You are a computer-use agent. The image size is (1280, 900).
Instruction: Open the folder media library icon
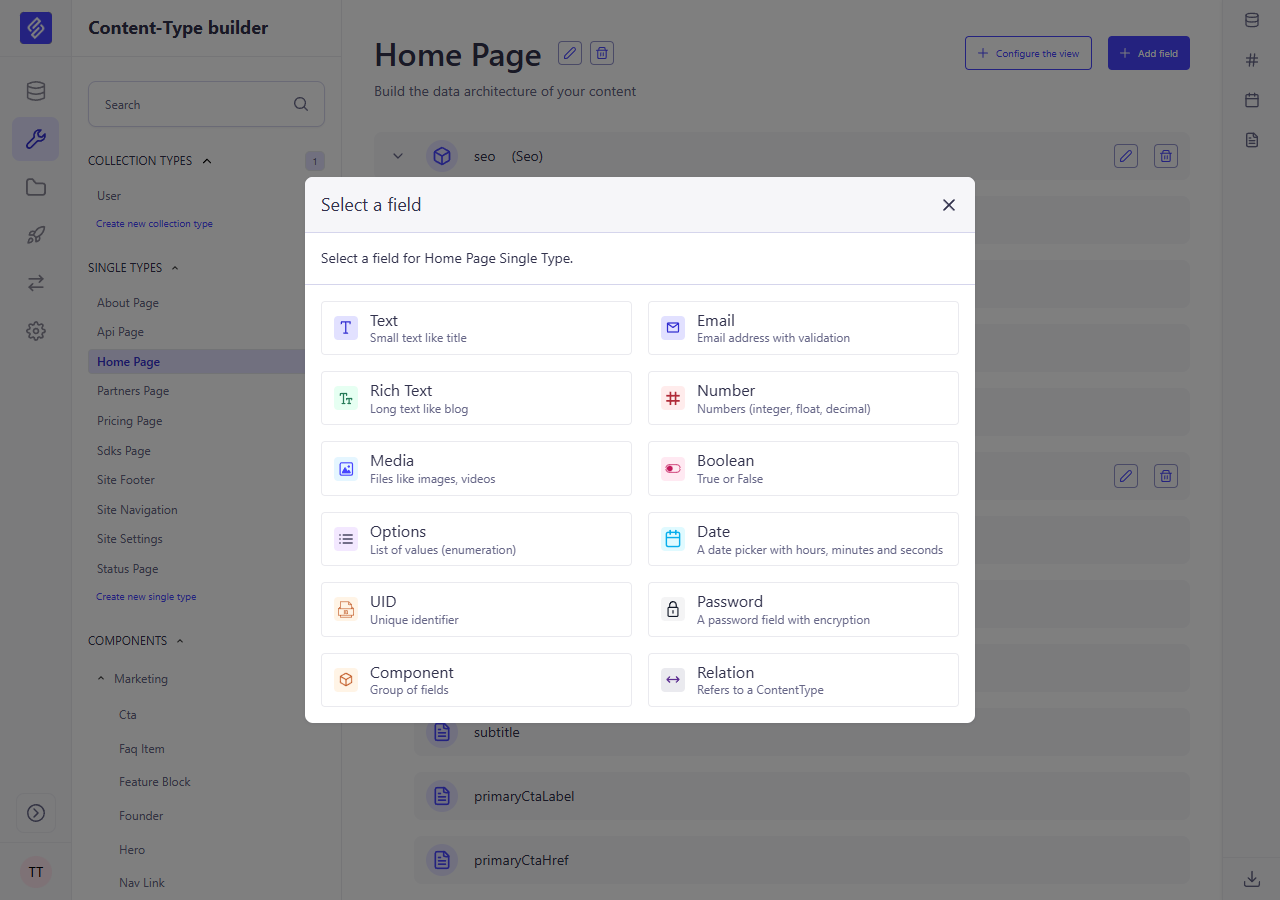pyautogui.click(x=36, y=187)
